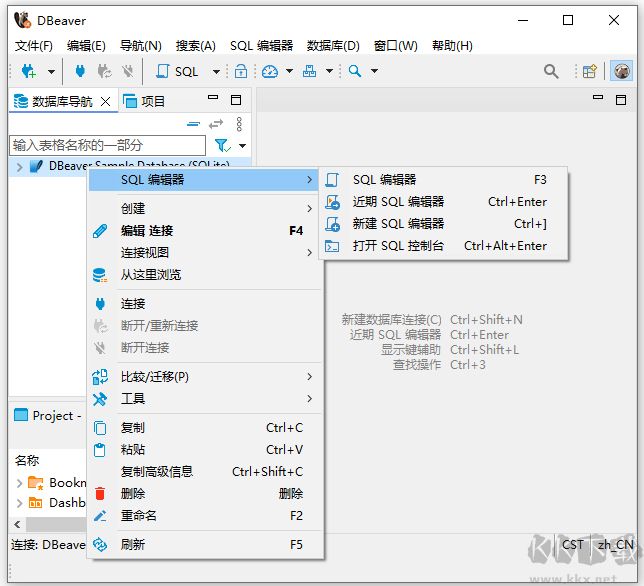Open the 文件(F) menu
This screenshot has height=586, width=644.
tap(34, 46)
